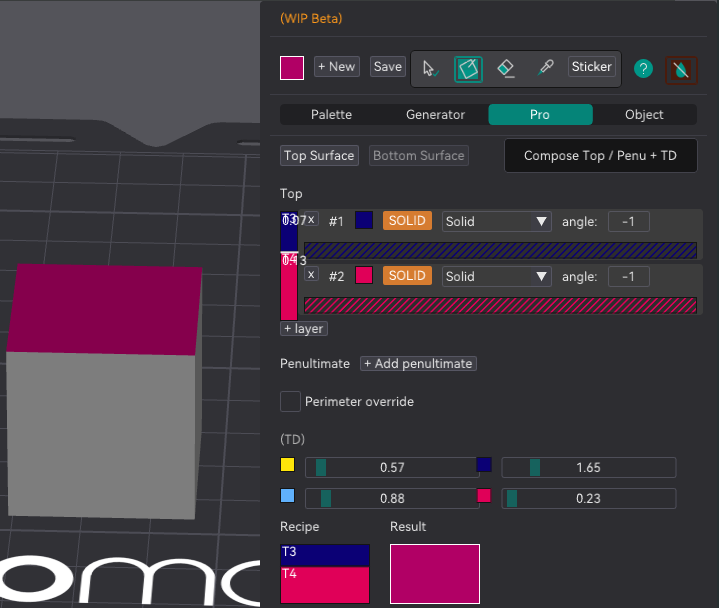Image resolution: width=719 pixels, height=608 pixels.
Task: Click the "(TD)" section label
Action: pyautogui.click(x=293, y=439)
